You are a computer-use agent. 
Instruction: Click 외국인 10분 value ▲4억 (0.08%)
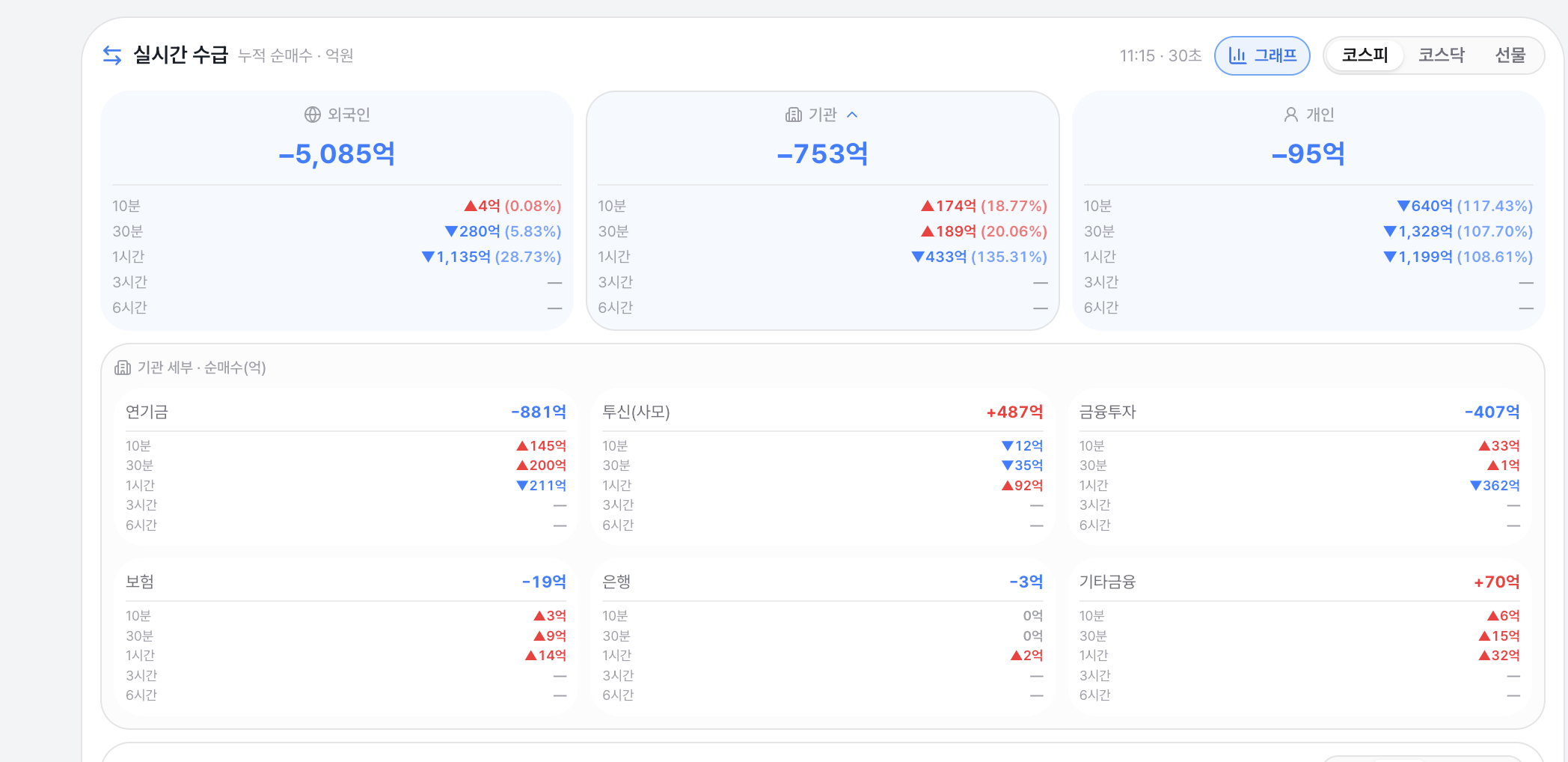[512, 206]
